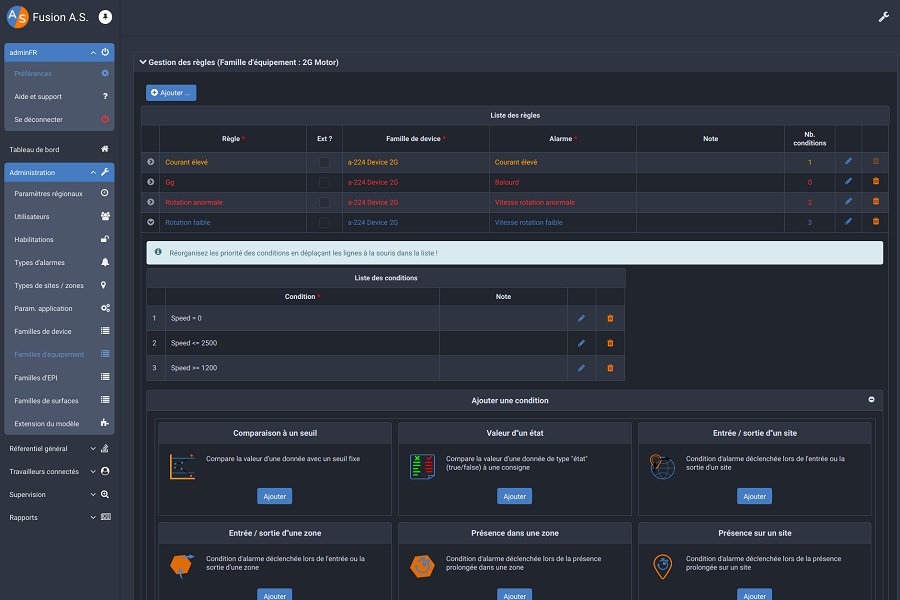Edit condition Speed = 0
Image resolution: width=900 pixels, height=600 pixels.
click(581, 318)
